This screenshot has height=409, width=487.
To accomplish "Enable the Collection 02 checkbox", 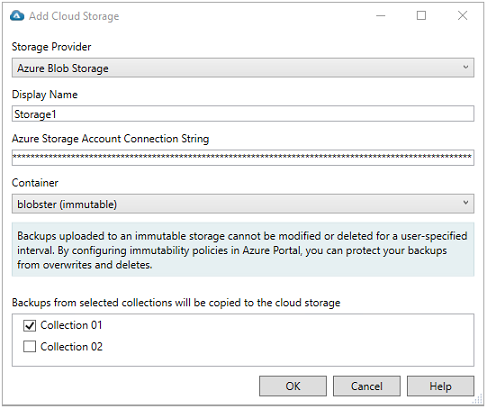I will click(x=29, y=347).
